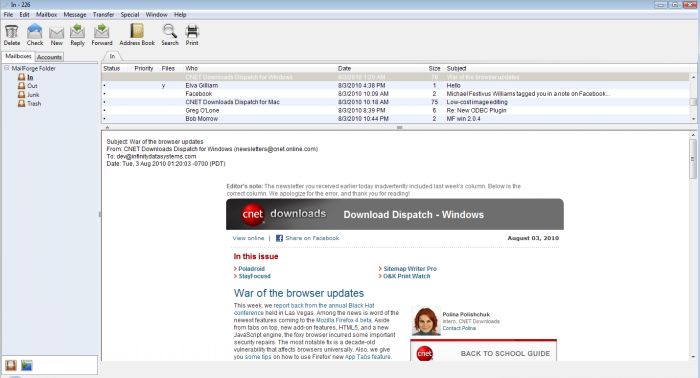Switch to the Mailboxes tab
Image resolution: width=700 pixels, height=378 pixels.
pos(18,56)
